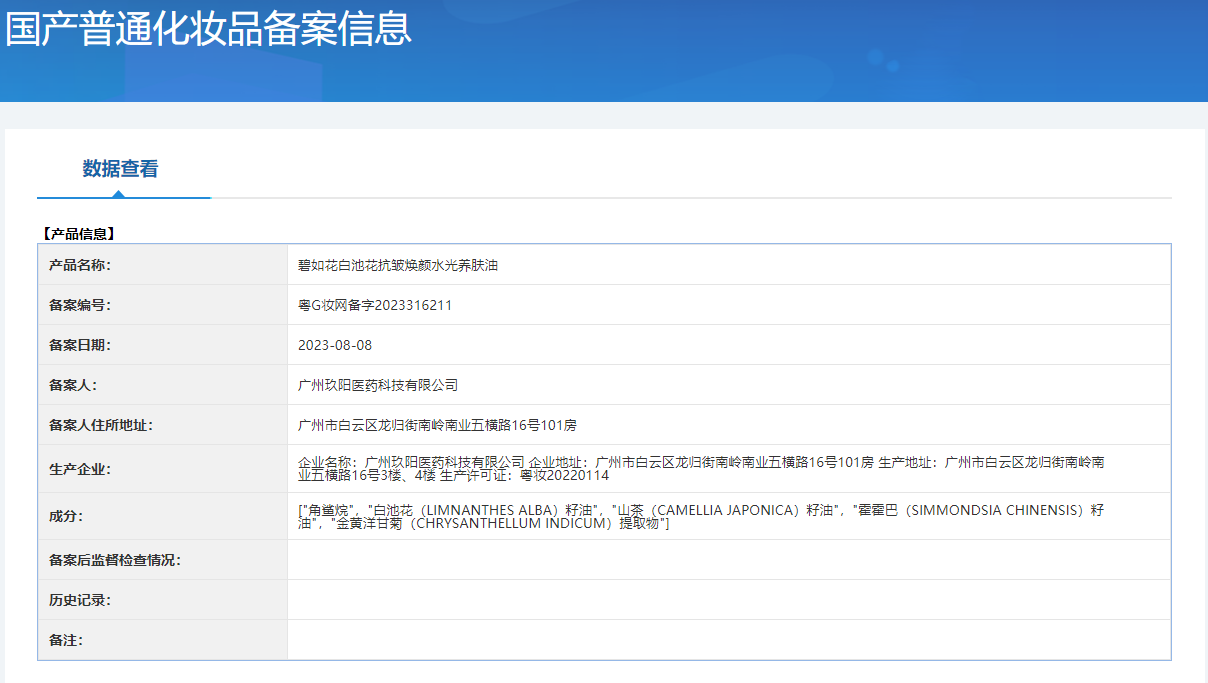This screenshot has width=1208, height=683.
Task: Select the ingredient list starting with 角鲨烷
Action: click(x=700, y=516)
